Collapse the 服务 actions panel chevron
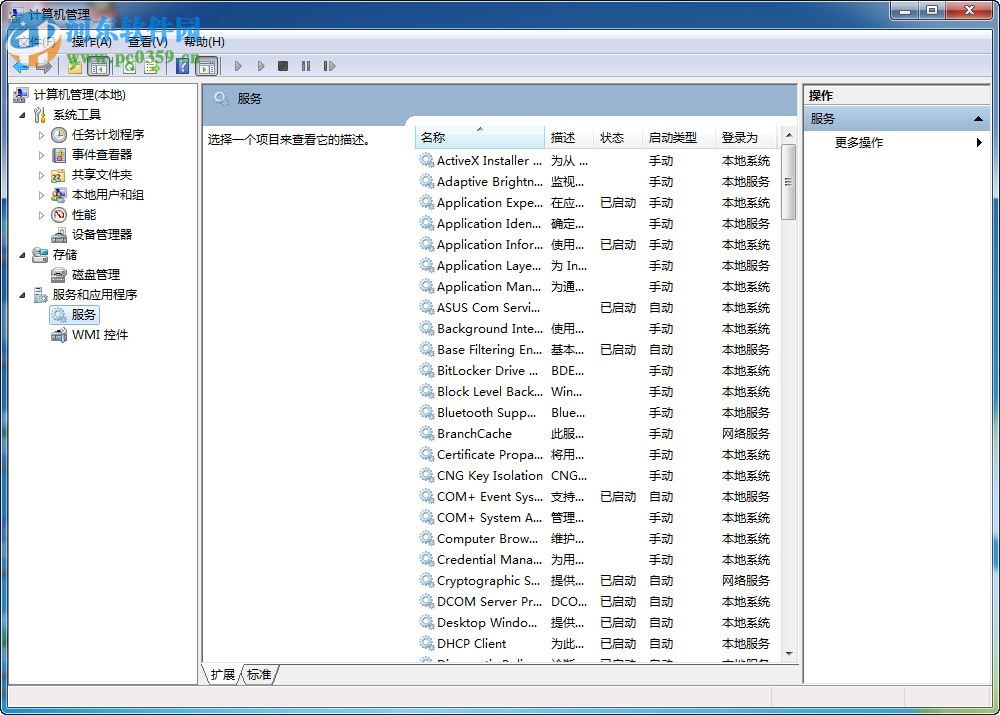 tap(977, 117)
